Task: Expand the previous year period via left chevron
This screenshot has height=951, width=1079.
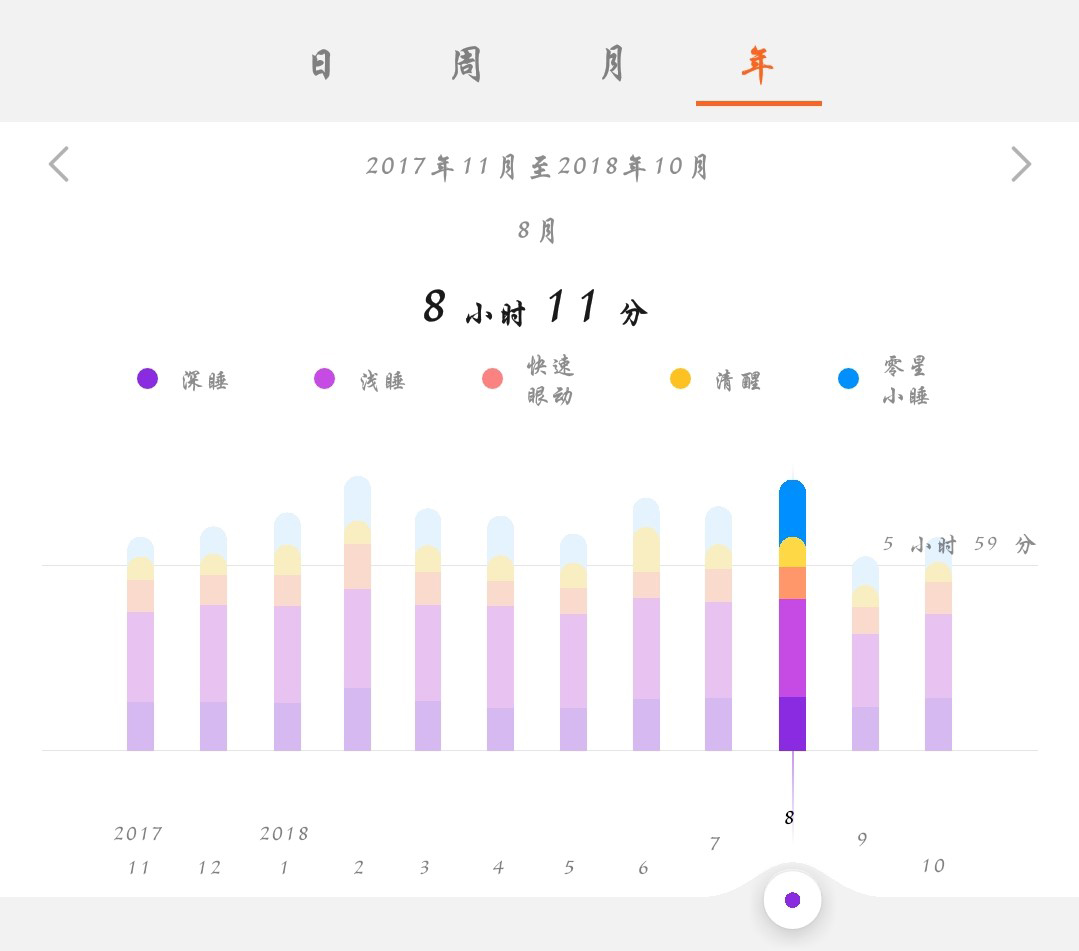Action: 57,163
